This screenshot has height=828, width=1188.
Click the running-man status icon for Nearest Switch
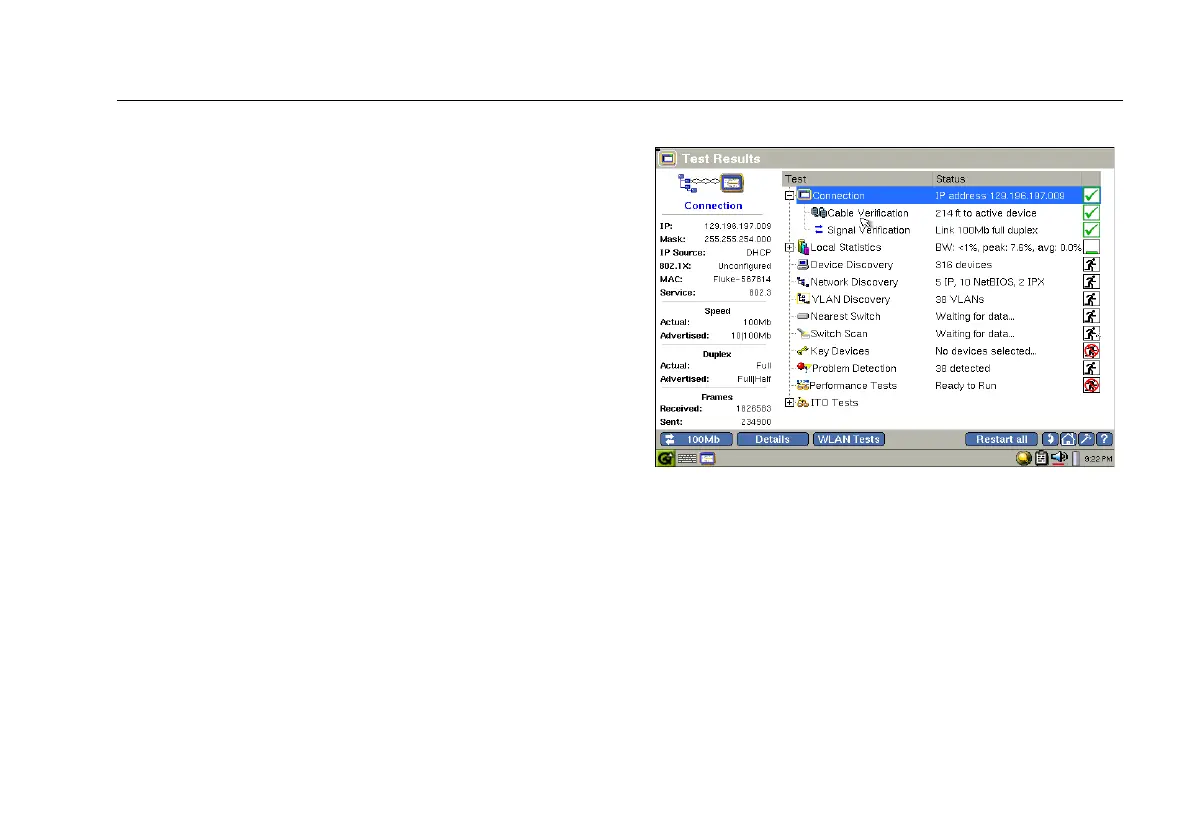click(1091, 317)
